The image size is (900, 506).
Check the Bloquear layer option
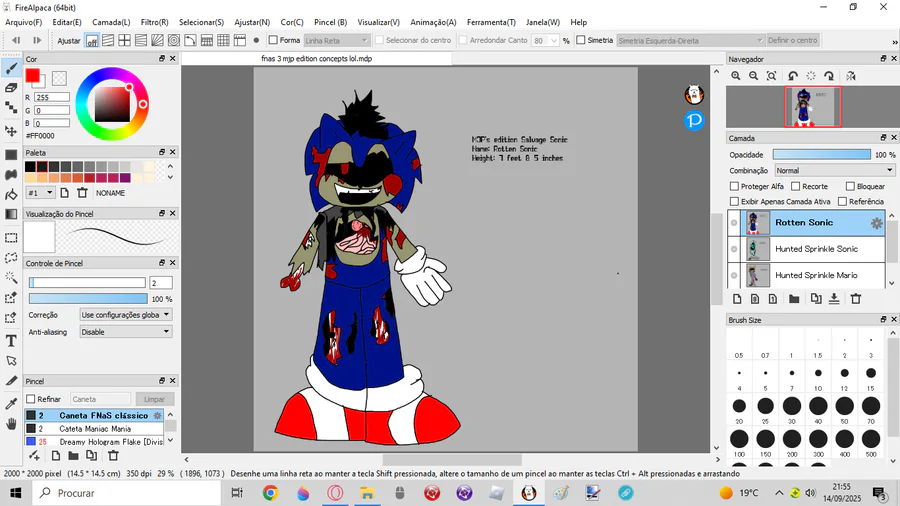[850, 186]
